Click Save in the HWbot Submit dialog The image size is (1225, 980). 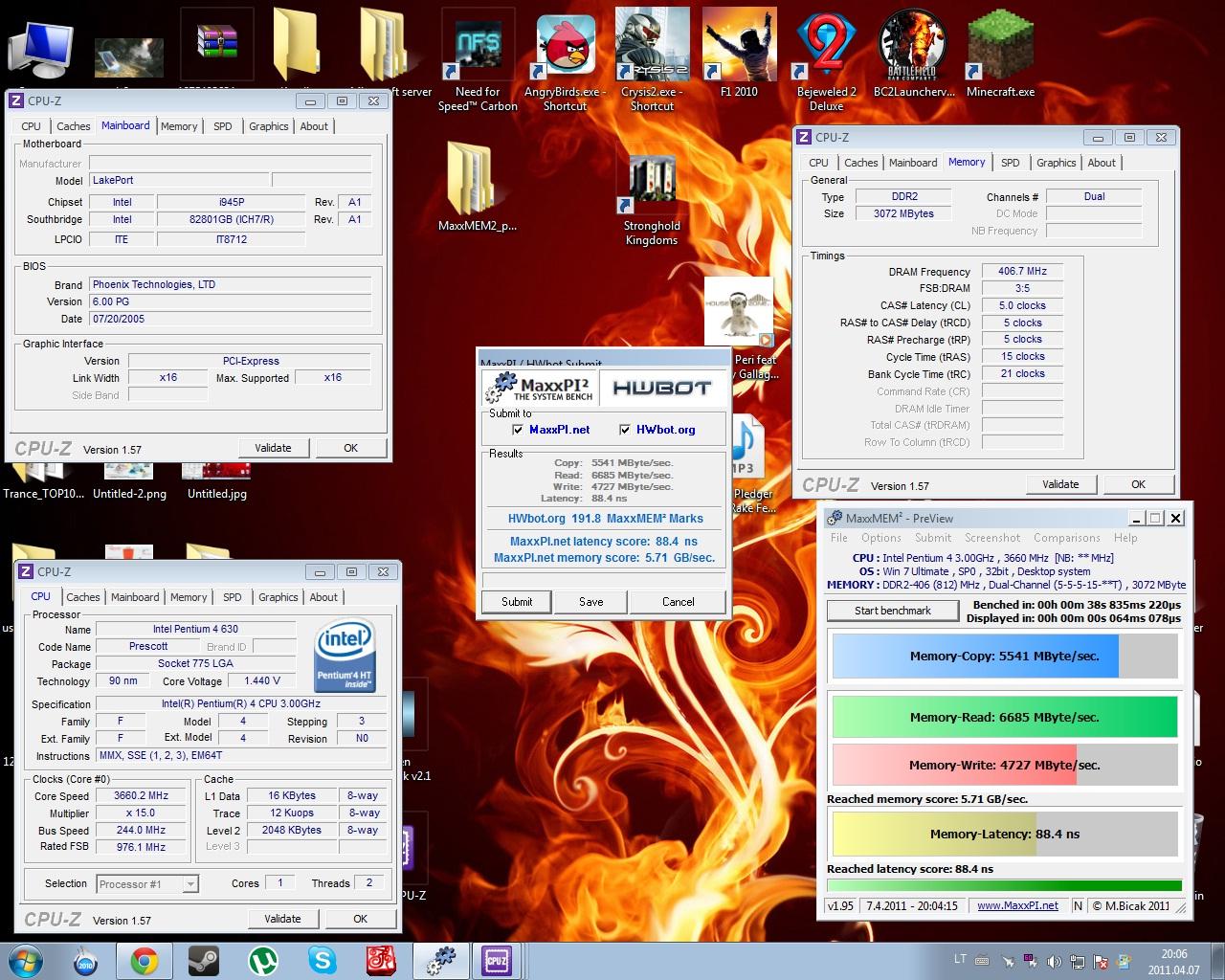(591, 601)
